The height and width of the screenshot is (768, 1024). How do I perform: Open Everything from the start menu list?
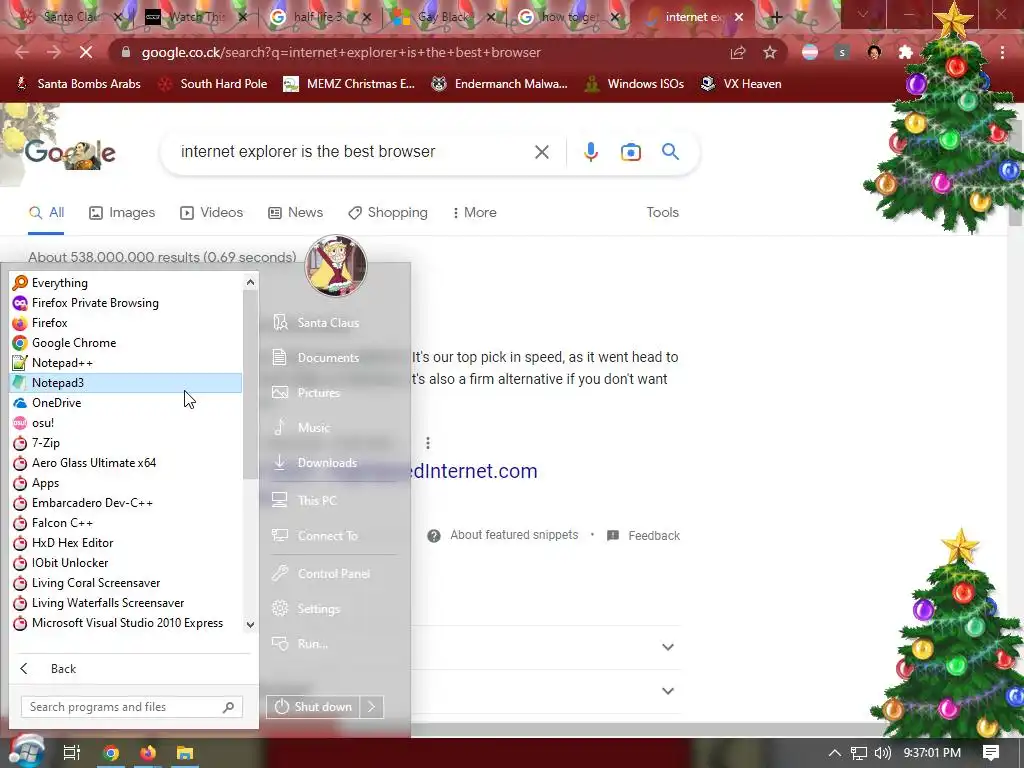pyautogui.click(x=125, y=283)
